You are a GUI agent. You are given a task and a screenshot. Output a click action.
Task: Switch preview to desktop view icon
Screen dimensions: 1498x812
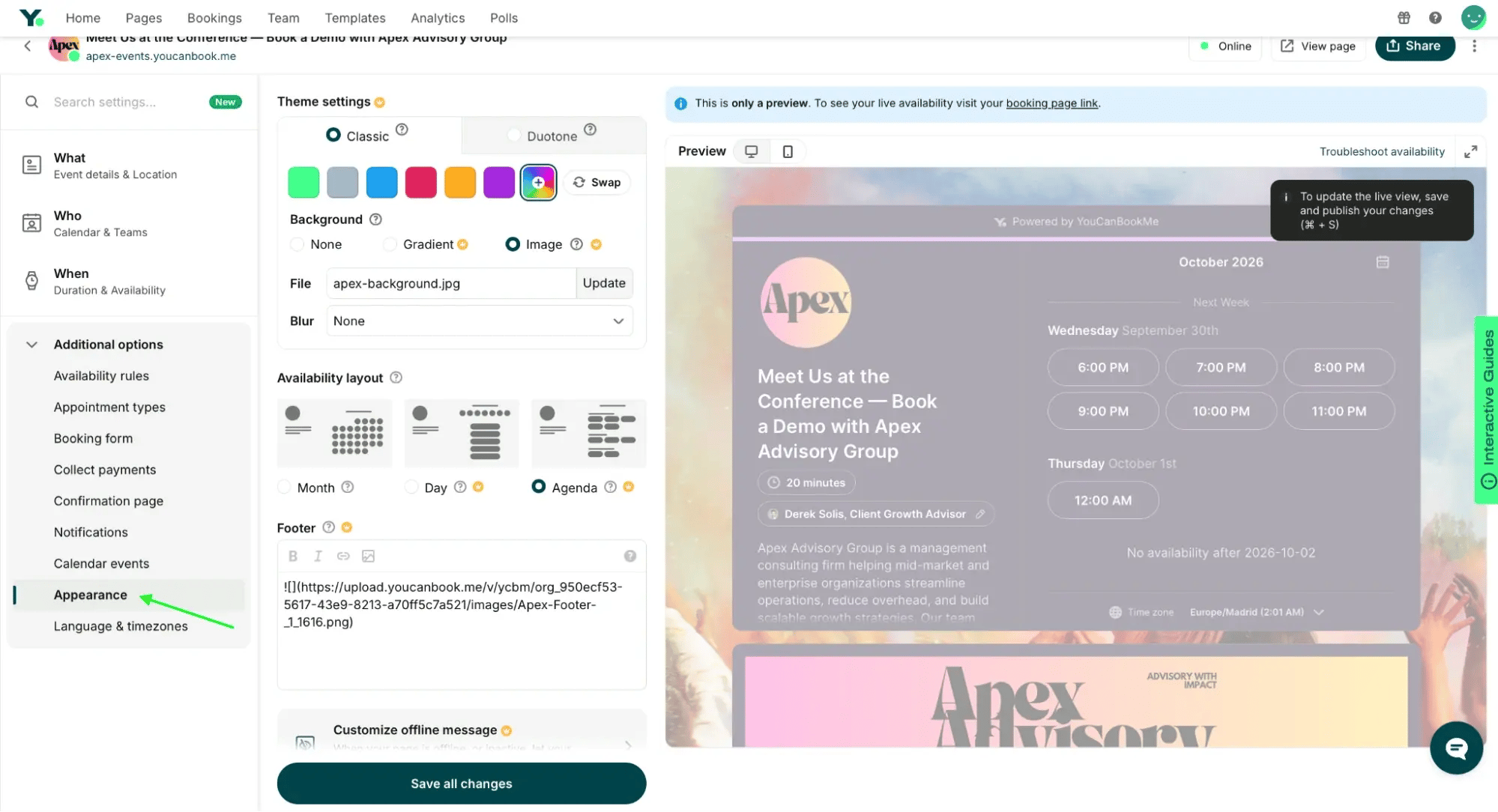coord(751,151)
